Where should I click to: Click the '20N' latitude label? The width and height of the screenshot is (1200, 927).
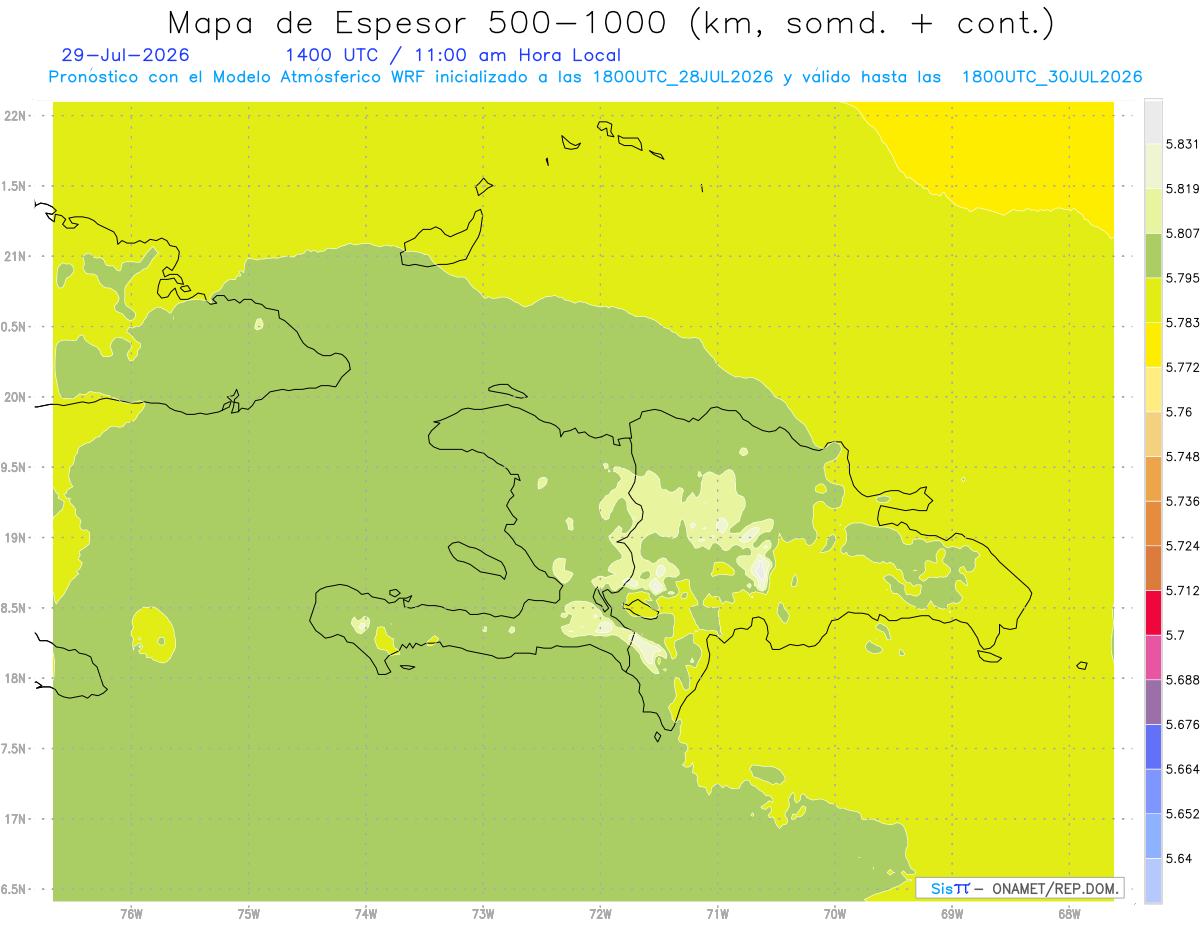click(x=16, y=397)
